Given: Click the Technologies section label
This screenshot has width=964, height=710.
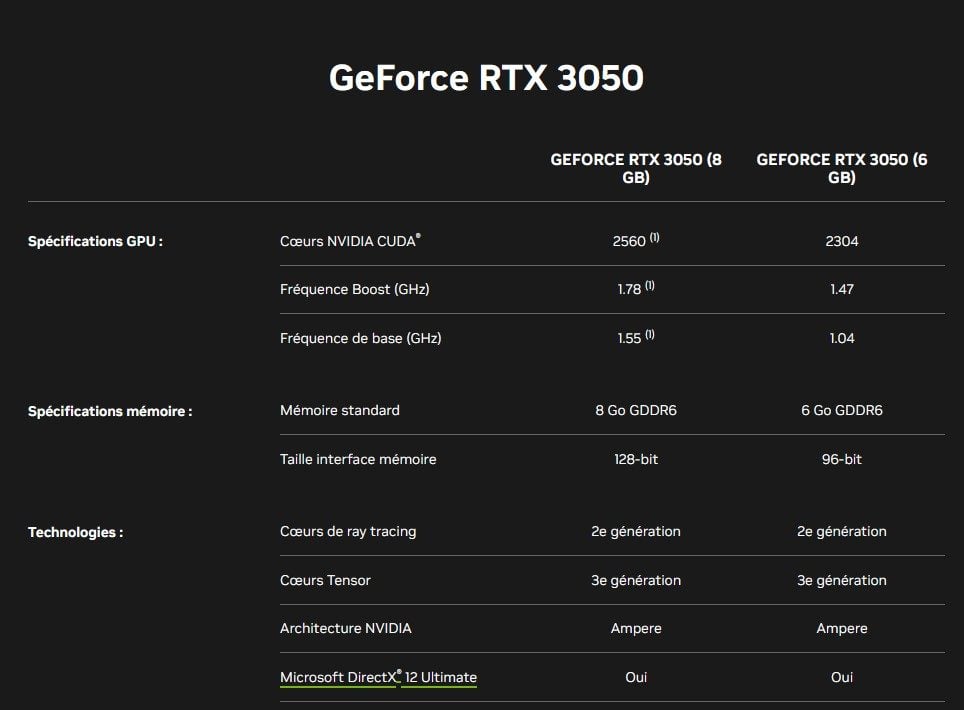Looking at the screenshot, I should coord(76,532).
